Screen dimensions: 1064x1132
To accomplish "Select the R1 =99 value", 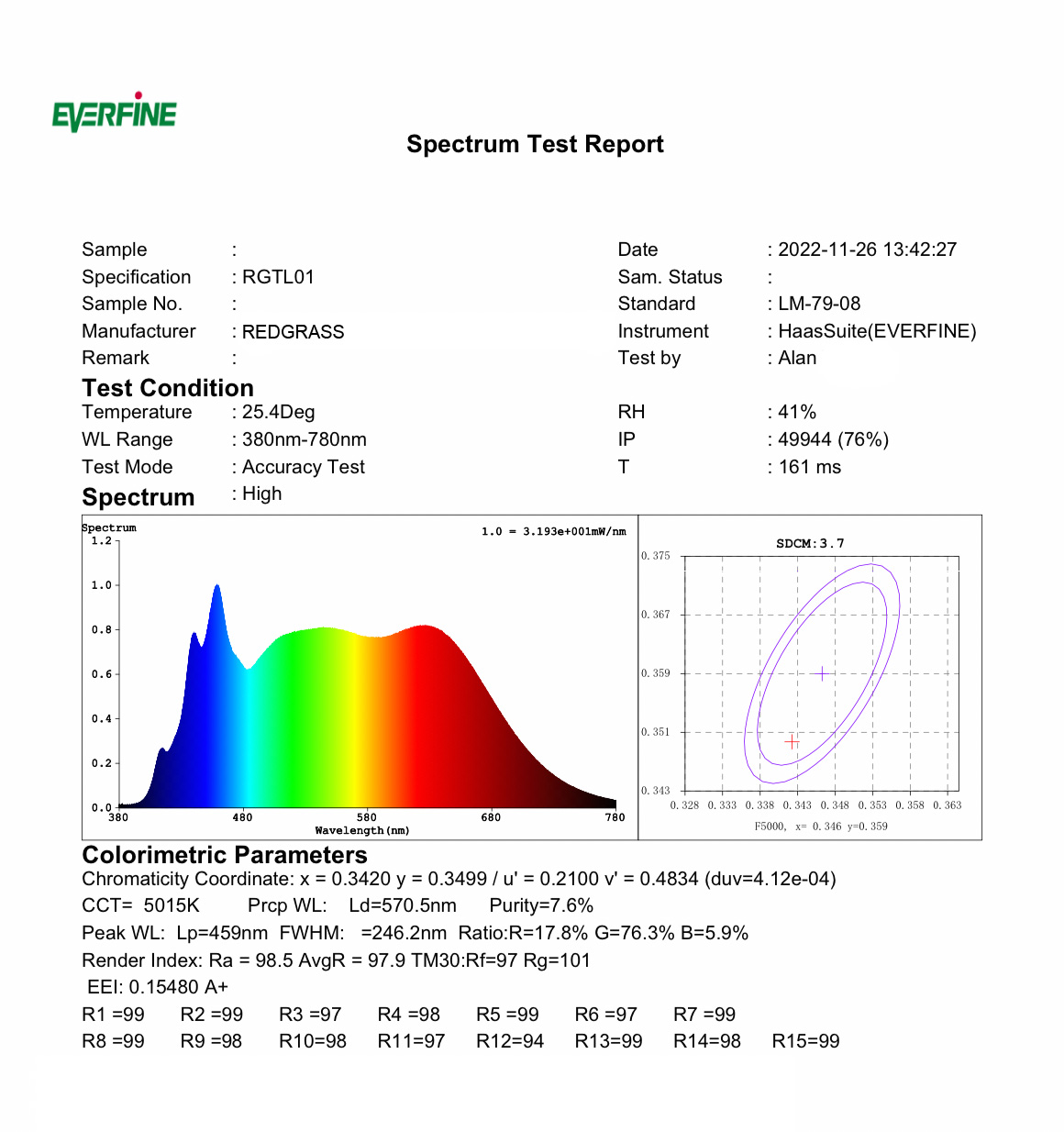I will (x=113, y=1015).
